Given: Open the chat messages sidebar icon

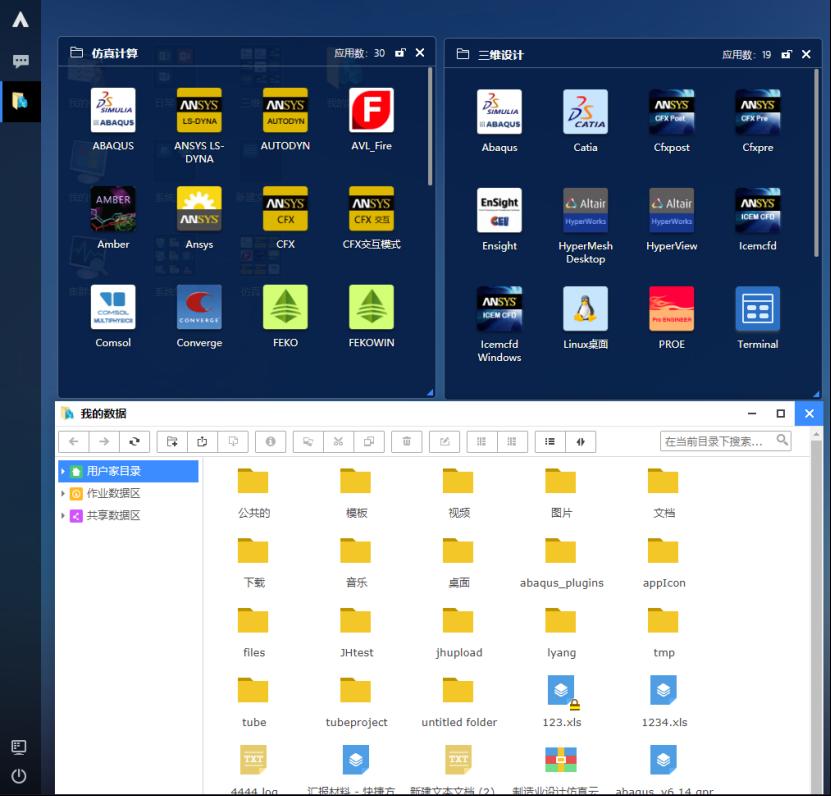Looking at the screenshot, I should 20,61.
